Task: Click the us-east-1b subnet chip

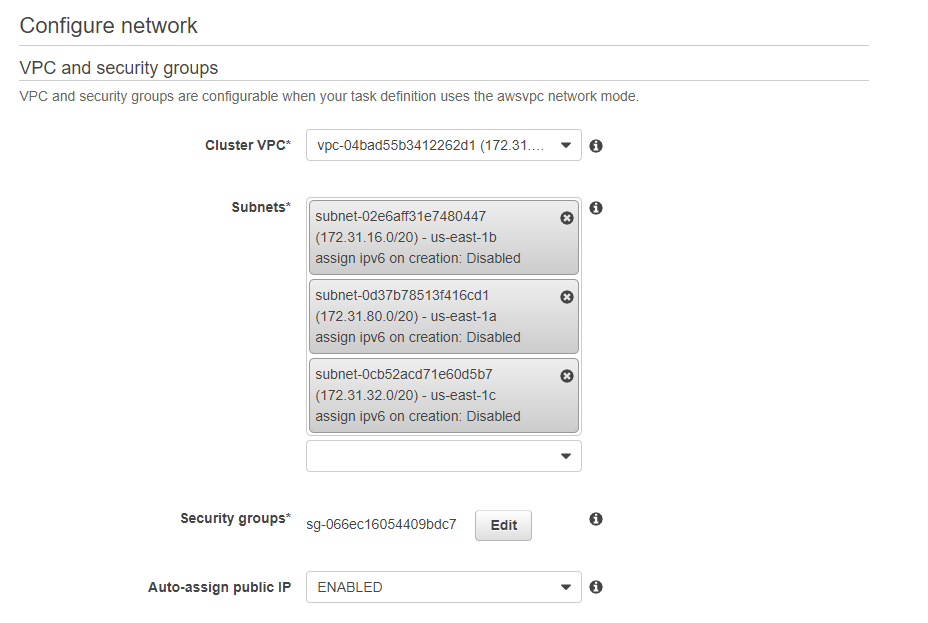Action: [444, 237]
